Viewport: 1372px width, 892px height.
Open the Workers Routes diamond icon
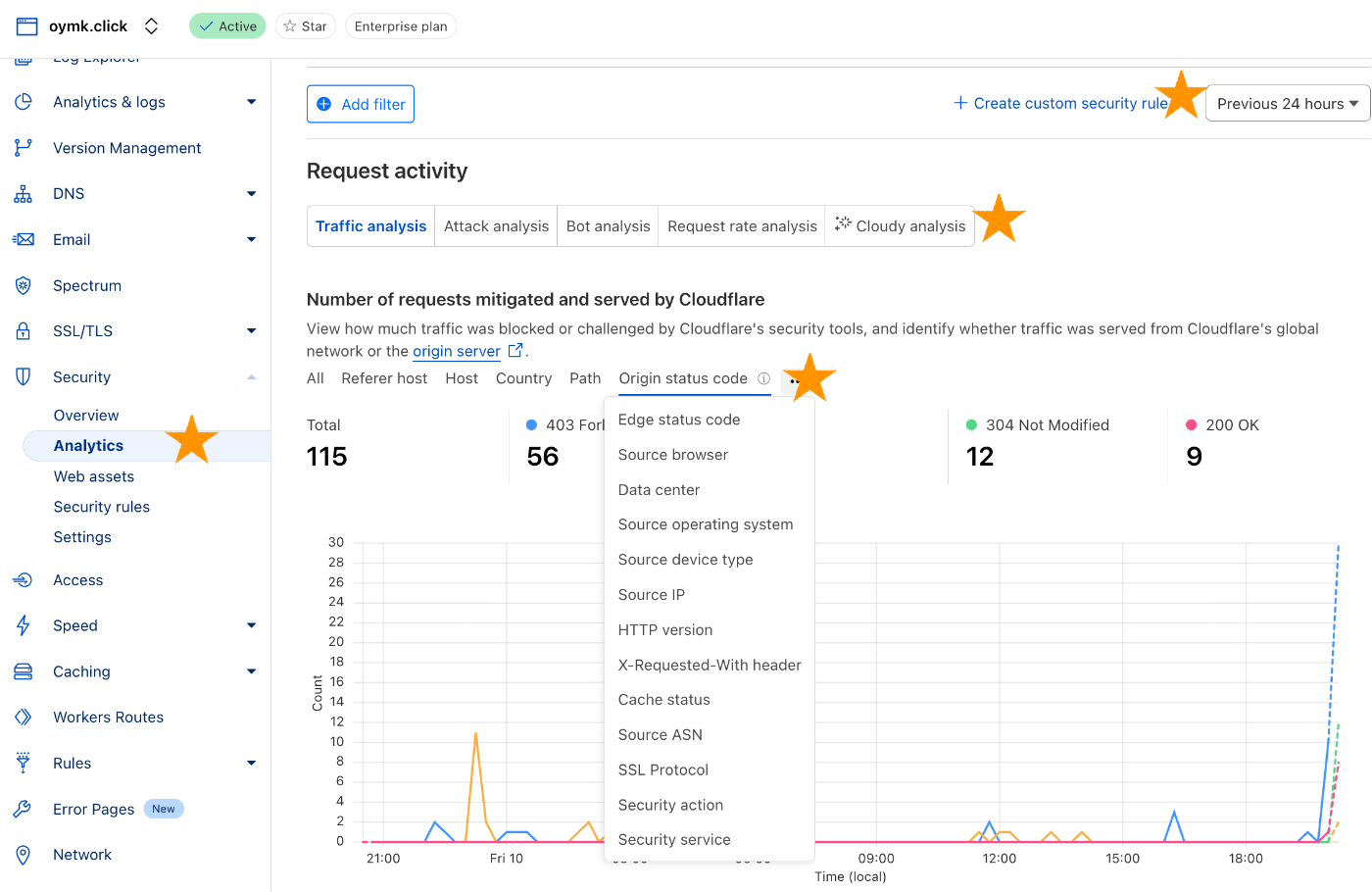pyautogui.click(x=24, y=718)
